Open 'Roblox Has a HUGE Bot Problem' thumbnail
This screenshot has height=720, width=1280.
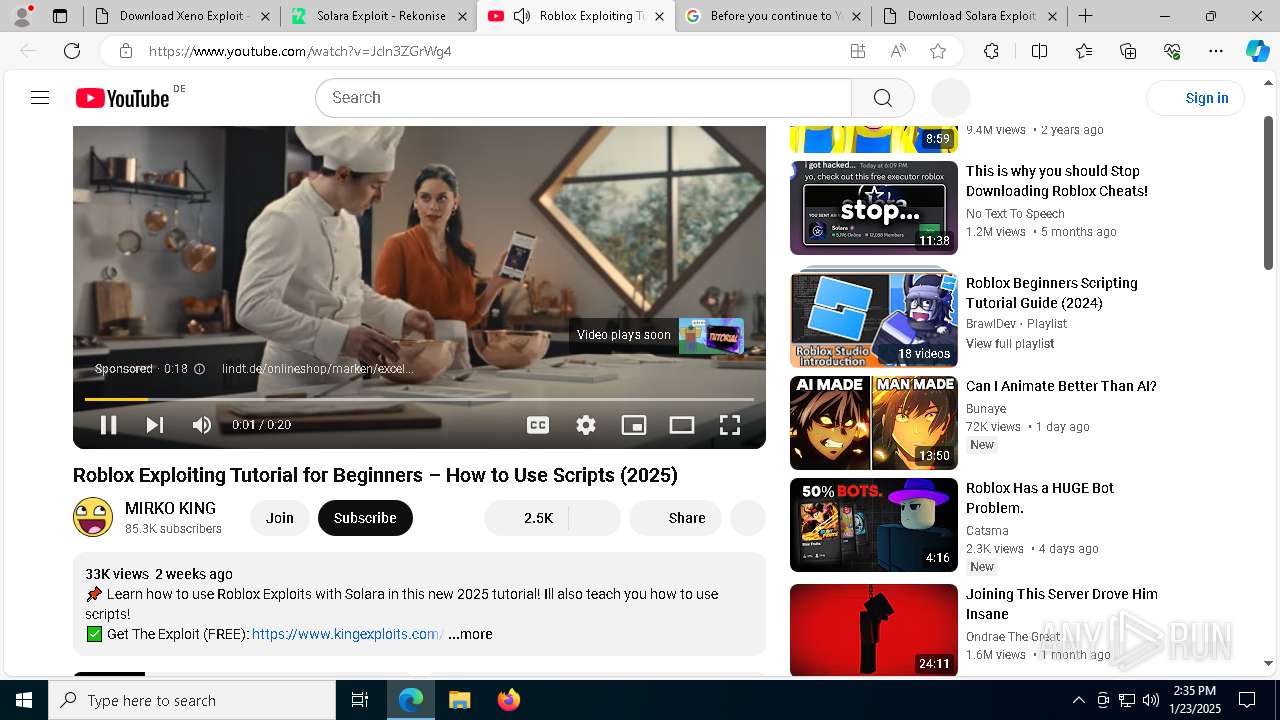click(x=874, y=525)
